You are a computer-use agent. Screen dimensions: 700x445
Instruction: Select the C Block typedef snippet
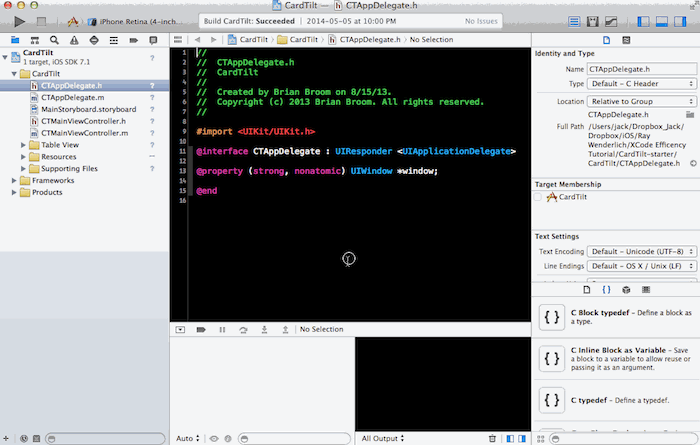pyautogui.click(x=616, y=317)
